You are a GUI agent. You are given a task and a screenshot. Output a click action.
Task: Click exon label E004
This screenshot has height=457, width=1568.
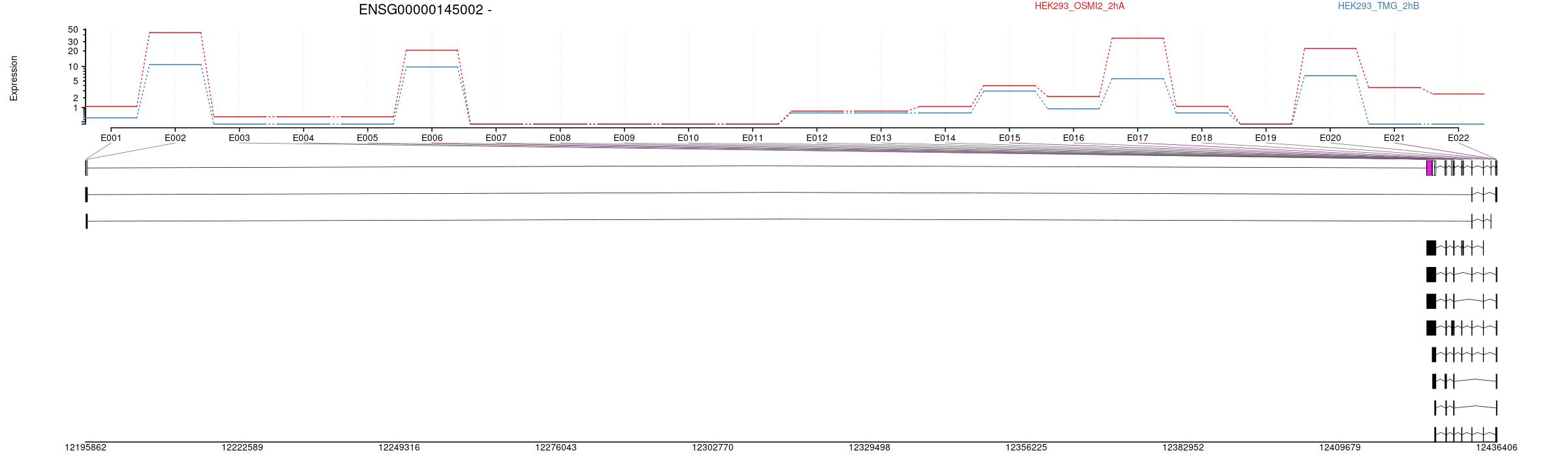pos(303,138)
